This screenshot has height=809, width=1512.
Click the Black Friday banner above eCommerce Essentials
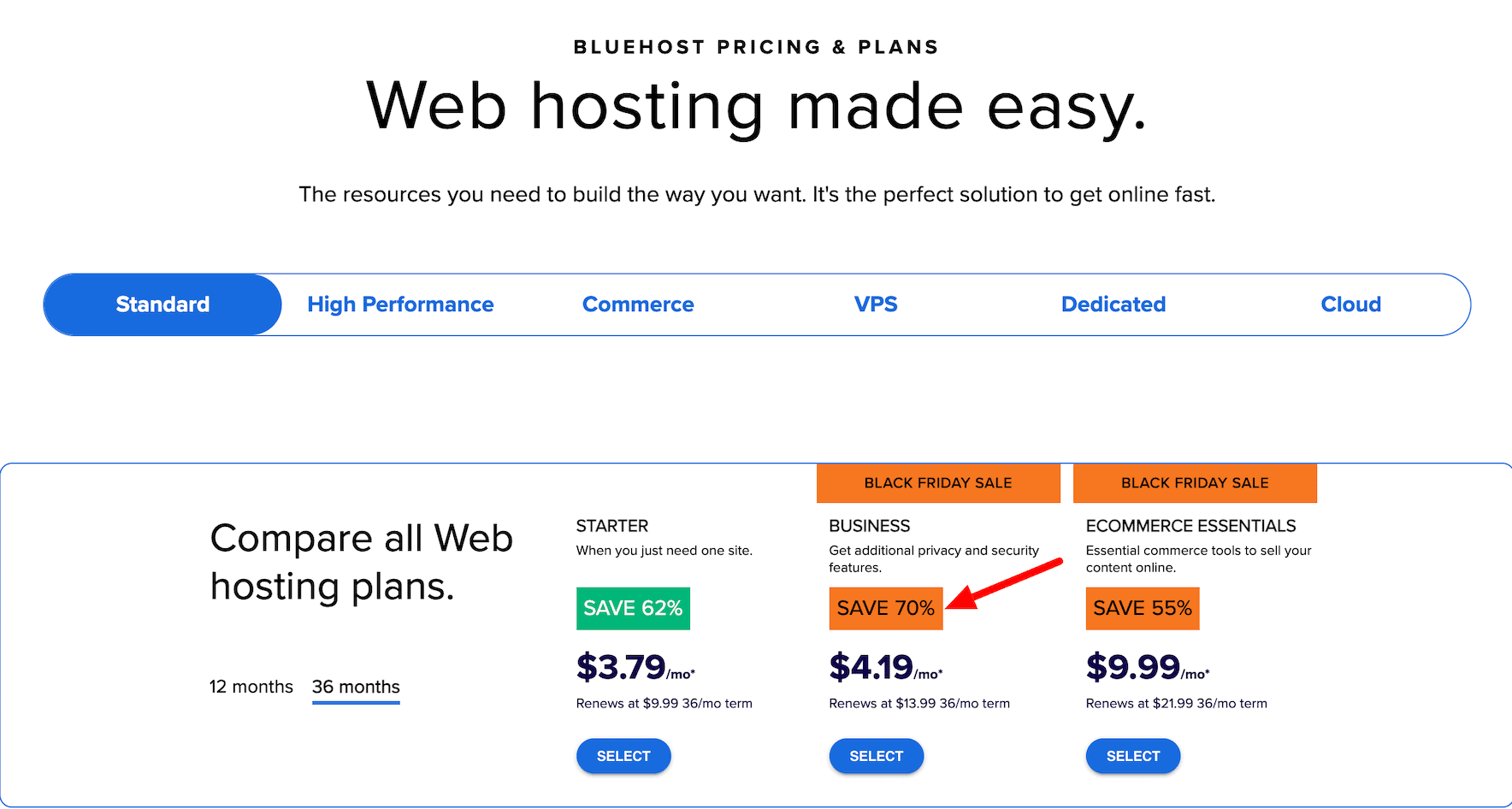click(x=1194, y=482)
